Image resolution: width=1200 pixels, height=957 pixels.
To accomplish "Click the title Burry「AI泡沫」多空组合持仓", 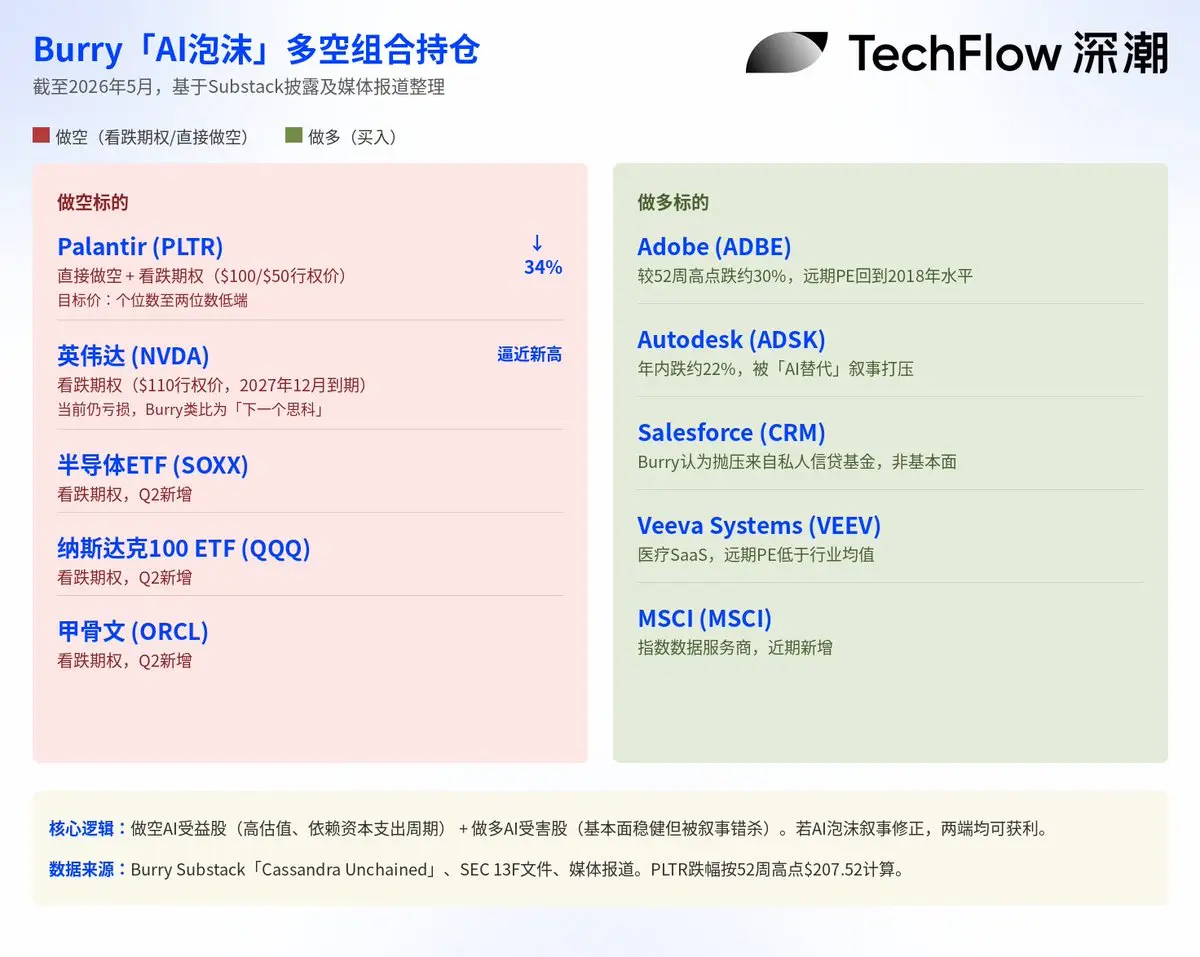I will click(257, 49).
